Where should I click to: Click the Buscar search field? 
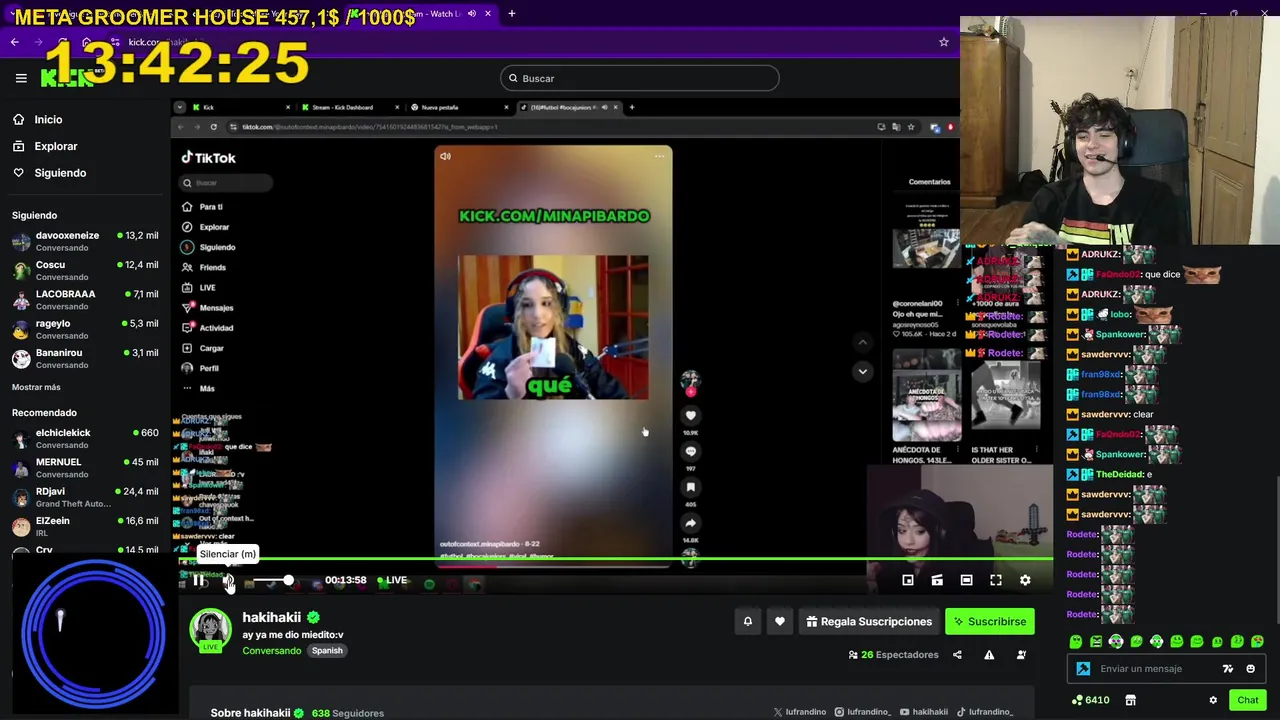(640, 78)
